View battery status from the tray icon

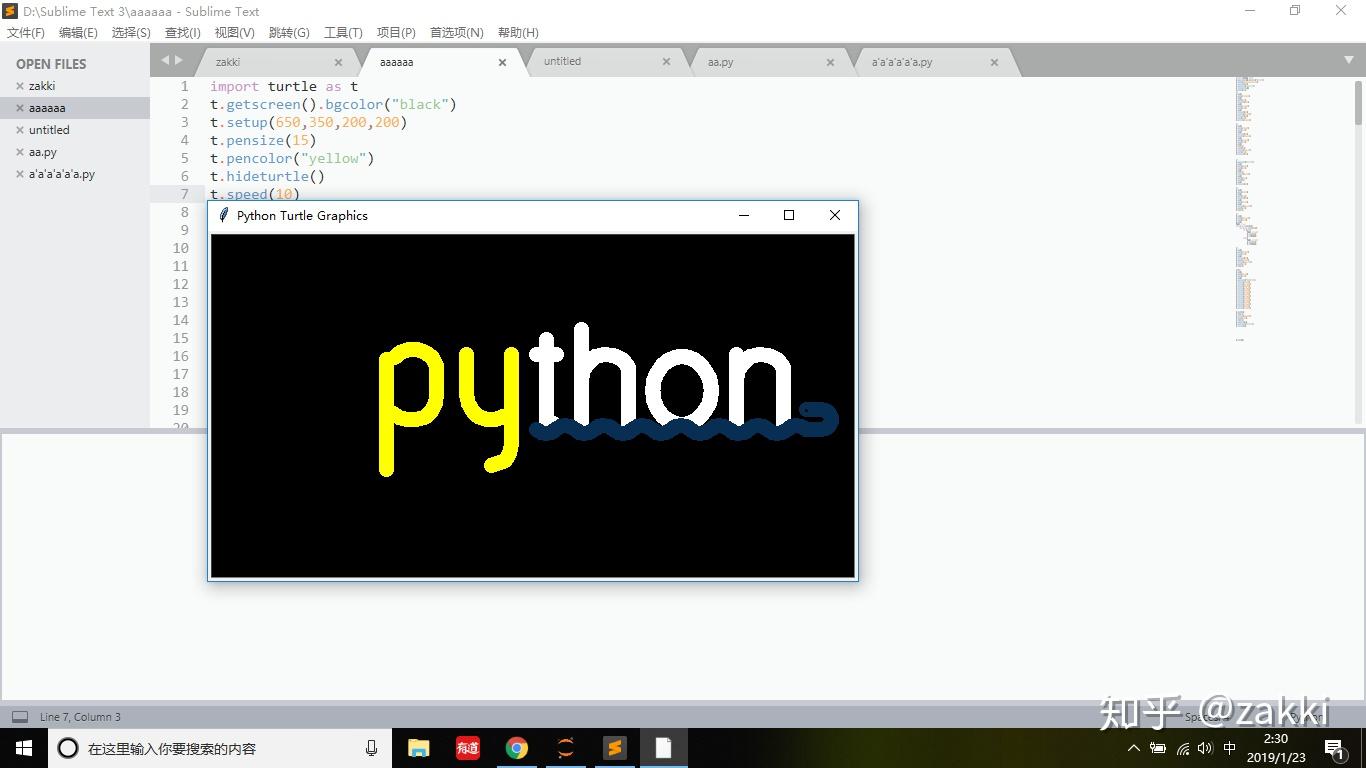[1157, 747]
